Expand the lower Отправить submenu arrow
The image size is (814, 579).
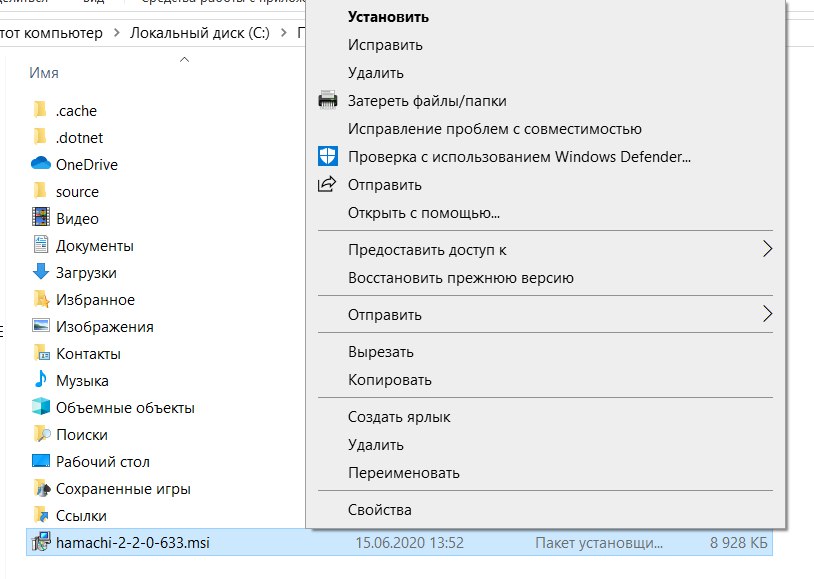click(767, 314)
